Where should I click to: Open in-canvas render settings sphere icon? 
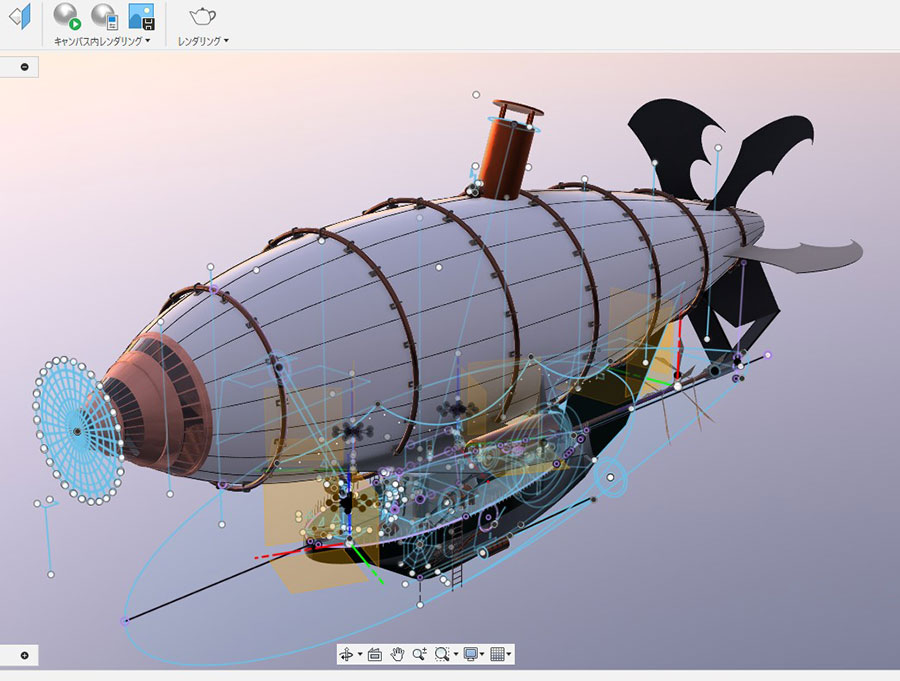[104, 16]
